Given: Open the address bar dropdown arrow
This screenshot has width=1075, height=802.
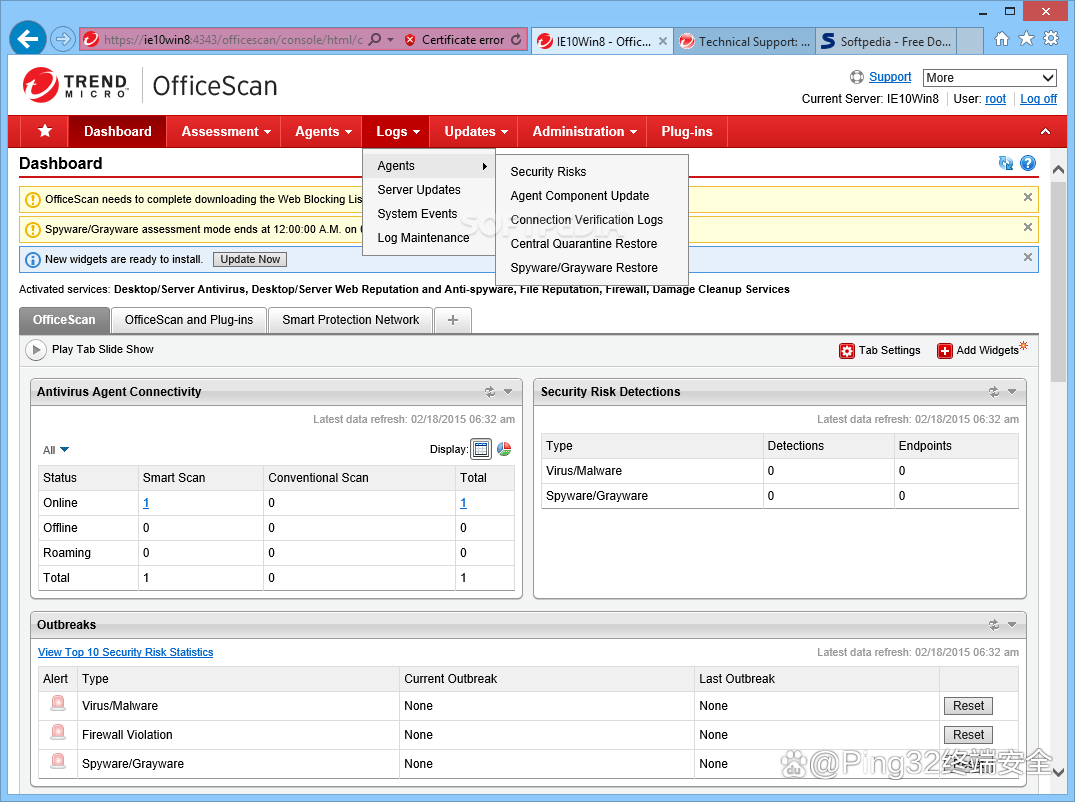Looking at the screenshot, I should pos(390,40).
